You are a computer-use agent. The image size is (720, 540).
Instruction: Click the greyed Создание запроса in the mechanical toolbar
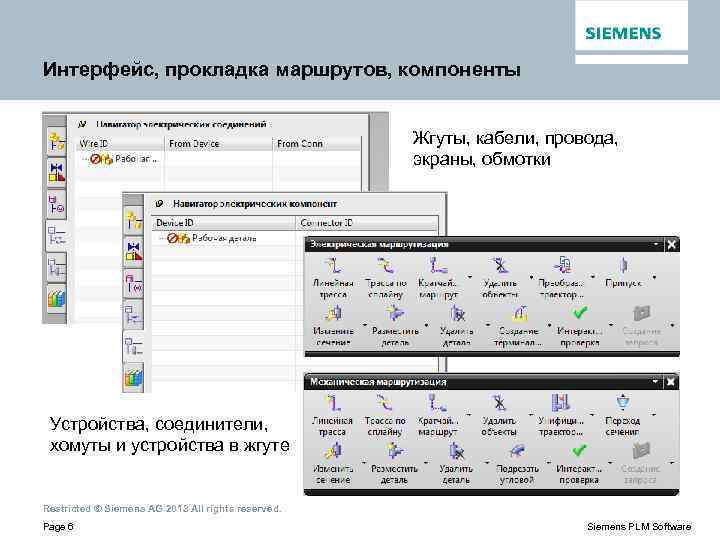click(x=641, y=464)
